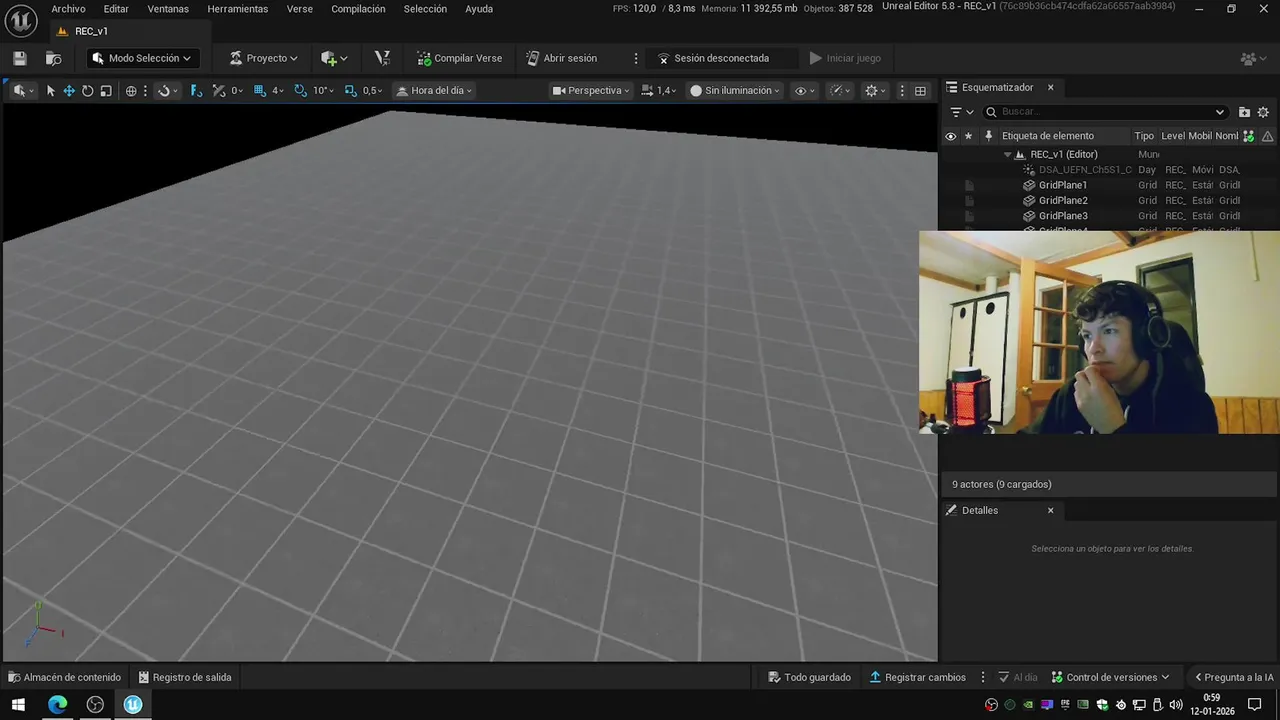Click the save level floppy disk icon
1280x720 pixels.
point(19,58)
